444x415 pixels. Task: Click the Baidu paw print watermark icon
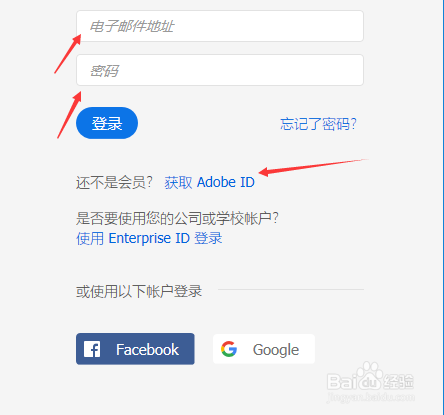(x=368, y=375)
